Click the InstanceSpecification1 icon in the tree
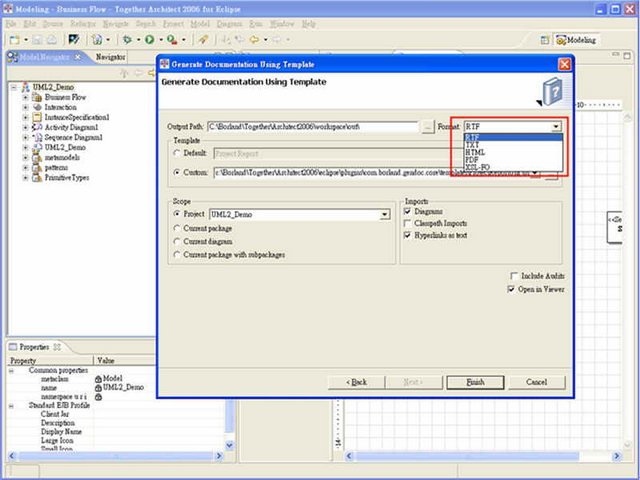The image size is (640, 480). tap(37, 117)
